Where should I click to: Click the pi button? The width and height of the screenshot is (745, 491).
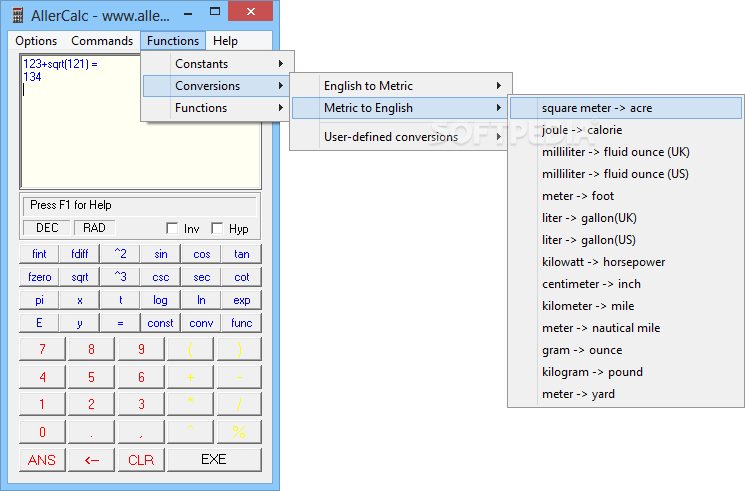(39, 300)
